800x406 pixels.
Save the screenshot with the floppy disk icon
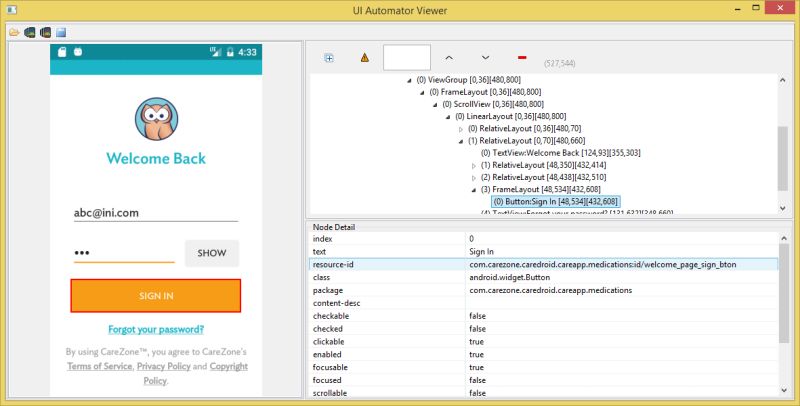tap(61, 33)
